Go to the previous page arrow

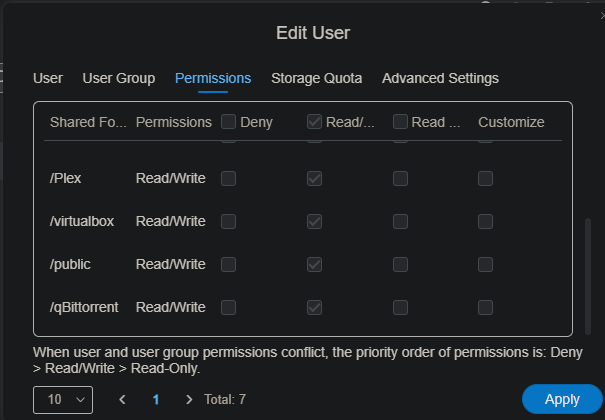pyautogui.click(x=123, y=399)
